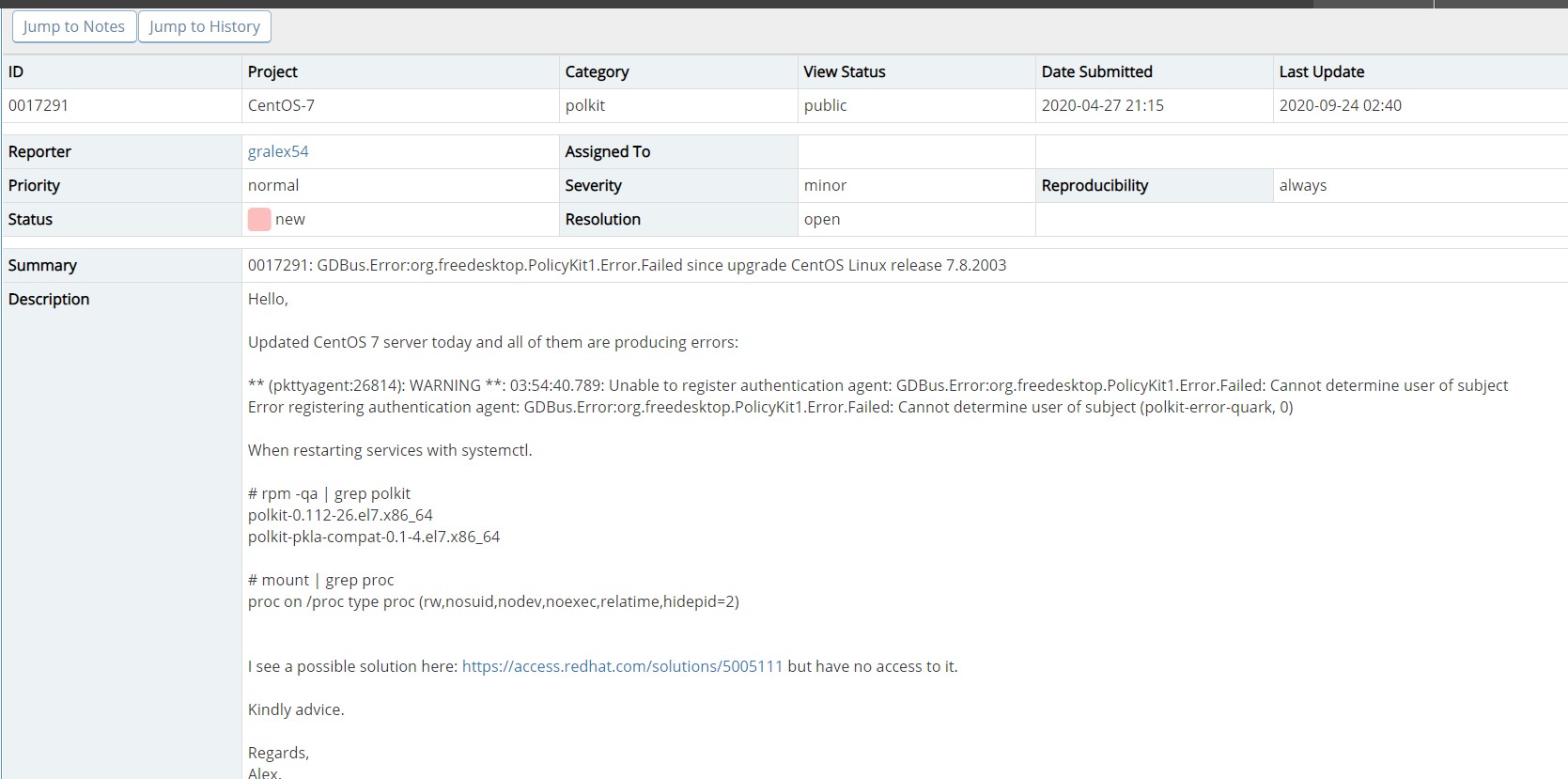
Task: Click the 'Regards,' line
Action: (278, 753)
